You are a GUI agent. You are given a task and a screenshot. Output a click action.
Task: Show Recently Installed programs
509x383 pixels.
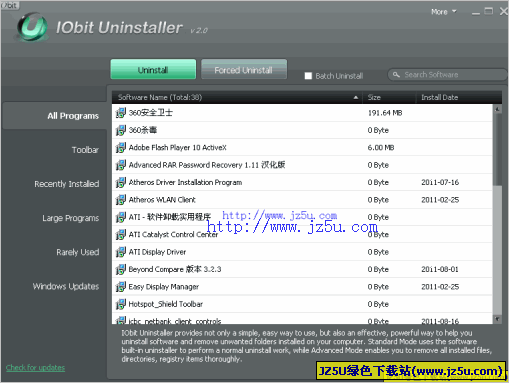pyautogui.click(x=67, y=184)
